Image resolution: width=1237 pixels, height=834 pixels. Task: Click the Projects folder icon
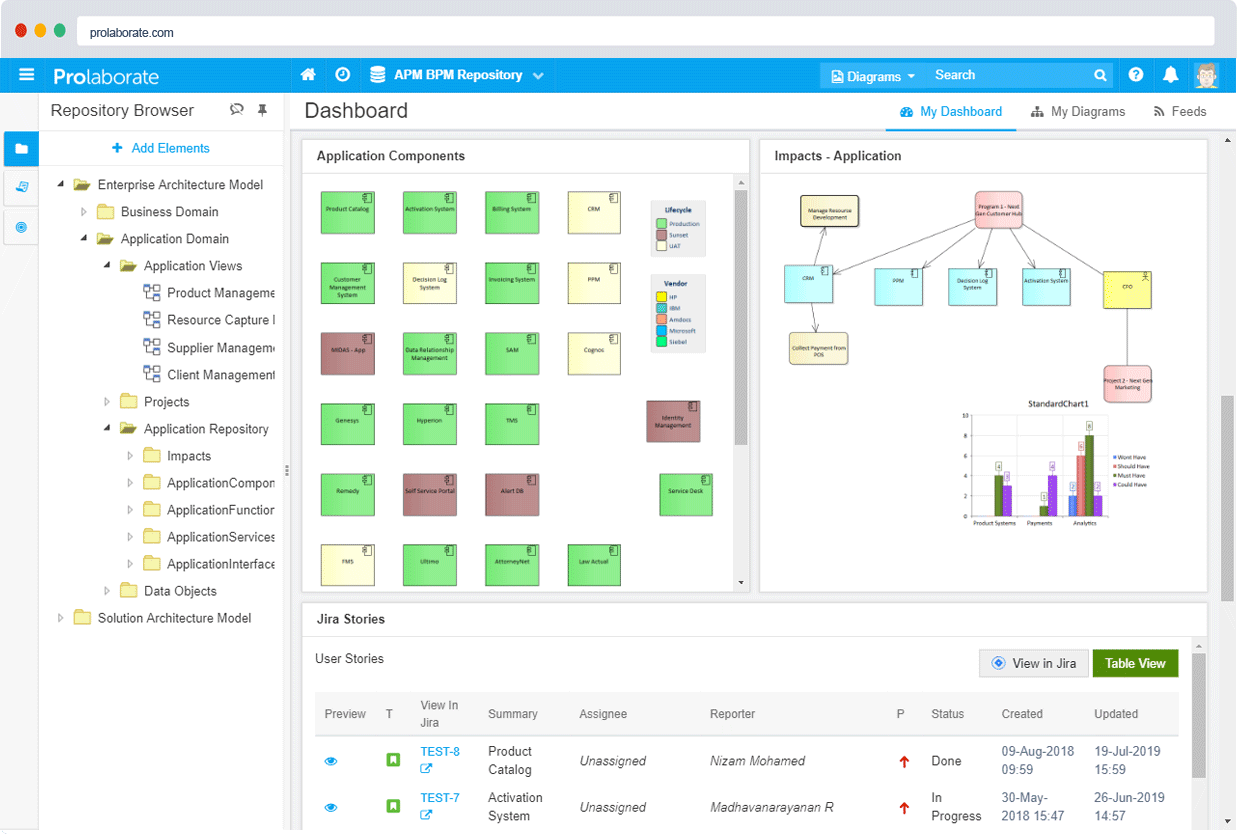(128, 402)
